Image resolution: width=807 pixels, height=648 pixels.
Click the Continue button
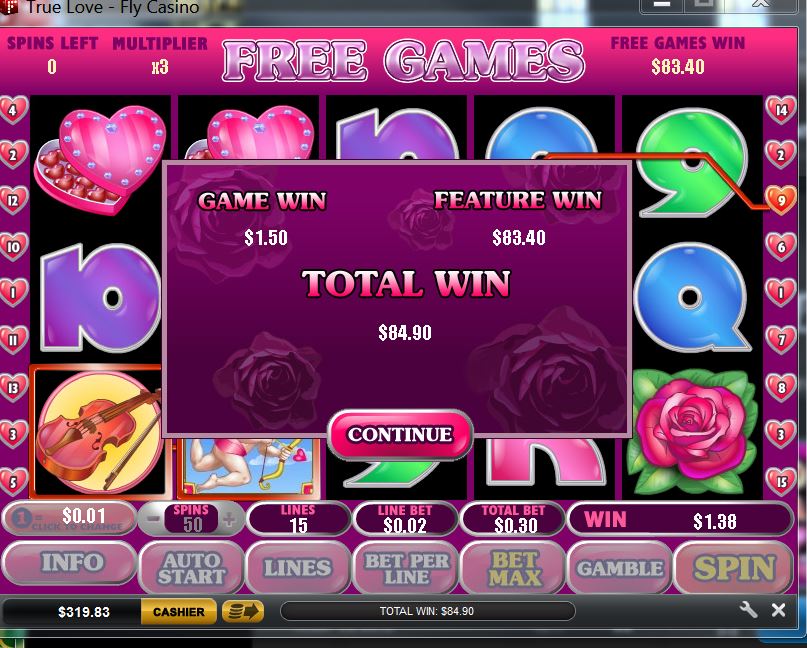400,434
